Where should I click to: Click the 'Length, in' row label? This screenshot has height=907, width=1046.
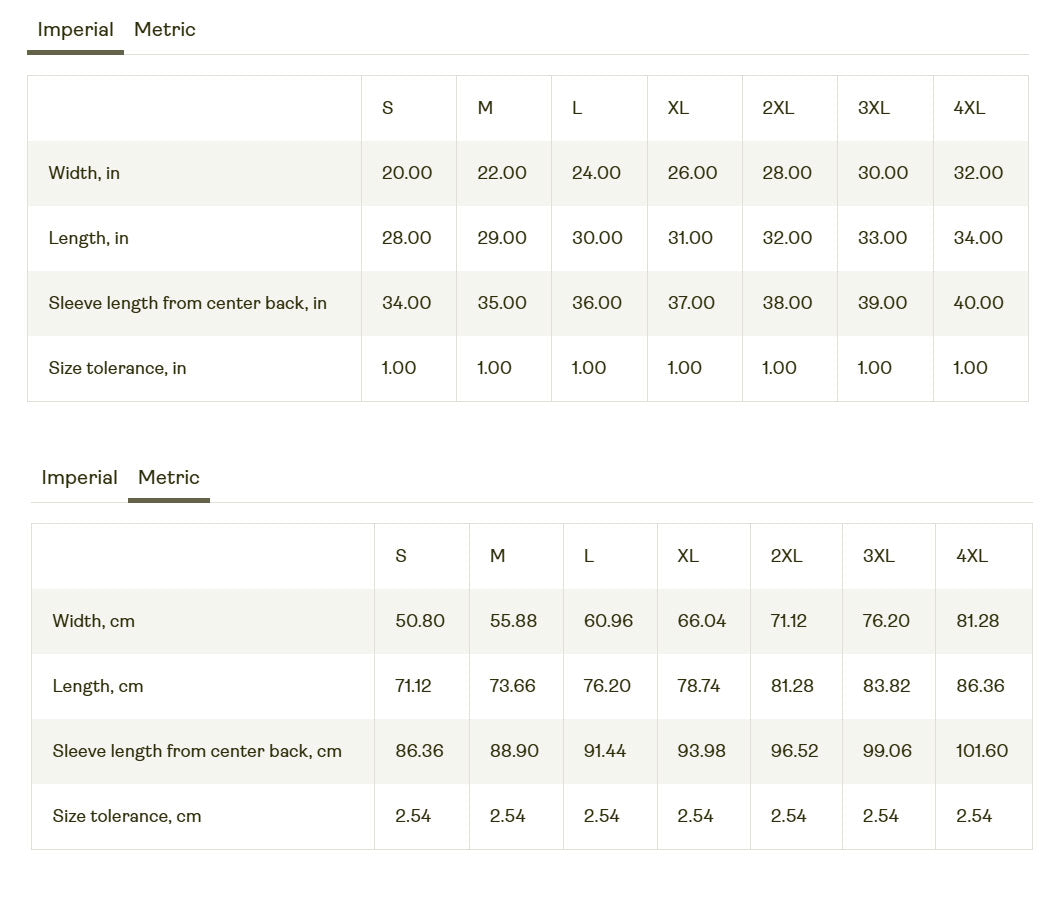(x=88, y=238)
